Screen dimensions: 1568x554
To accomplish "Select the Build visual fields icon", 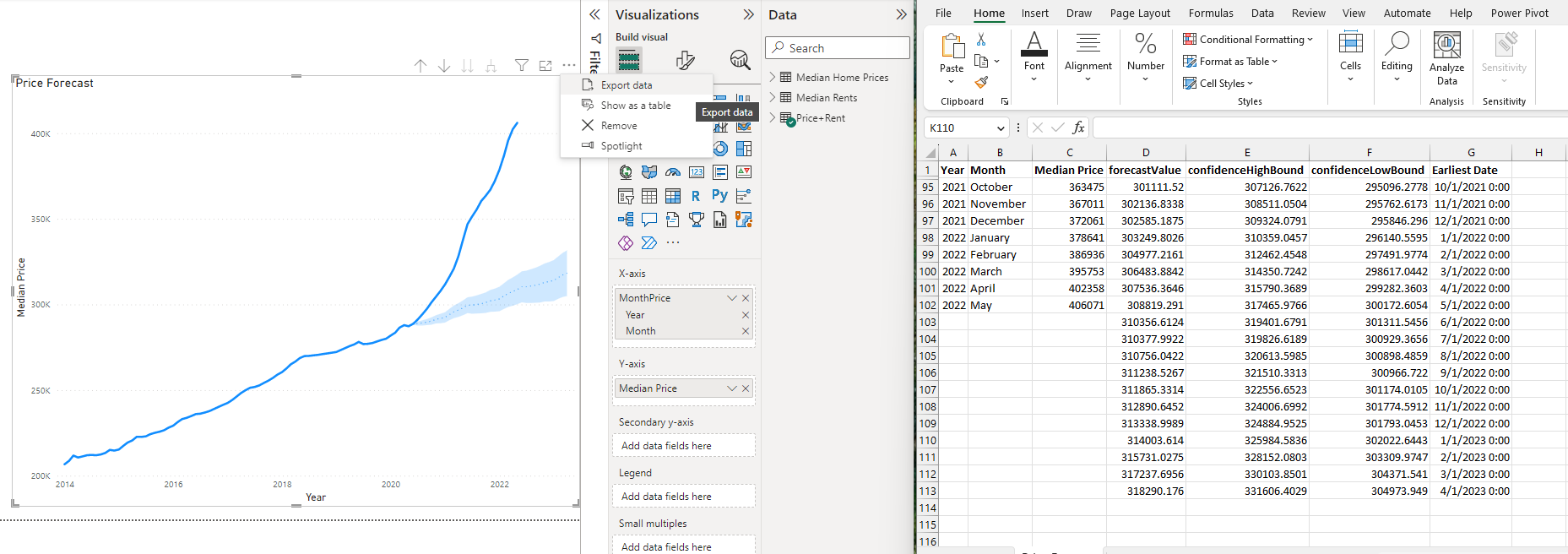I will (629, 60).
